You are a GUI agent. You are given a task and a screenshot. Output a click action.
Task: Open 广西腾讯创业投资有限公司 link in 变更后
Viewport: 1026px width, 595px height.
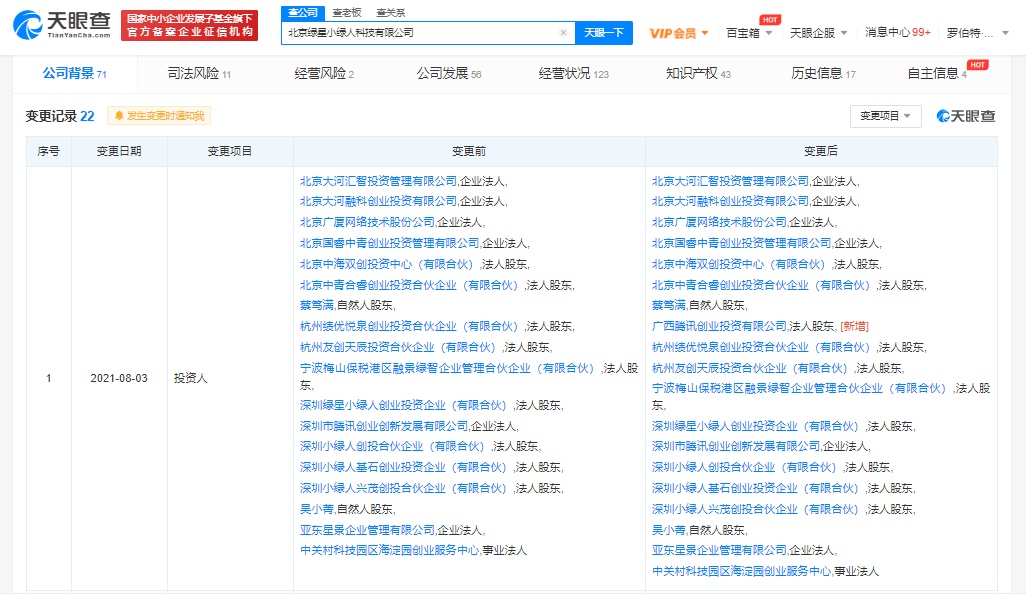tap(719, 326)
